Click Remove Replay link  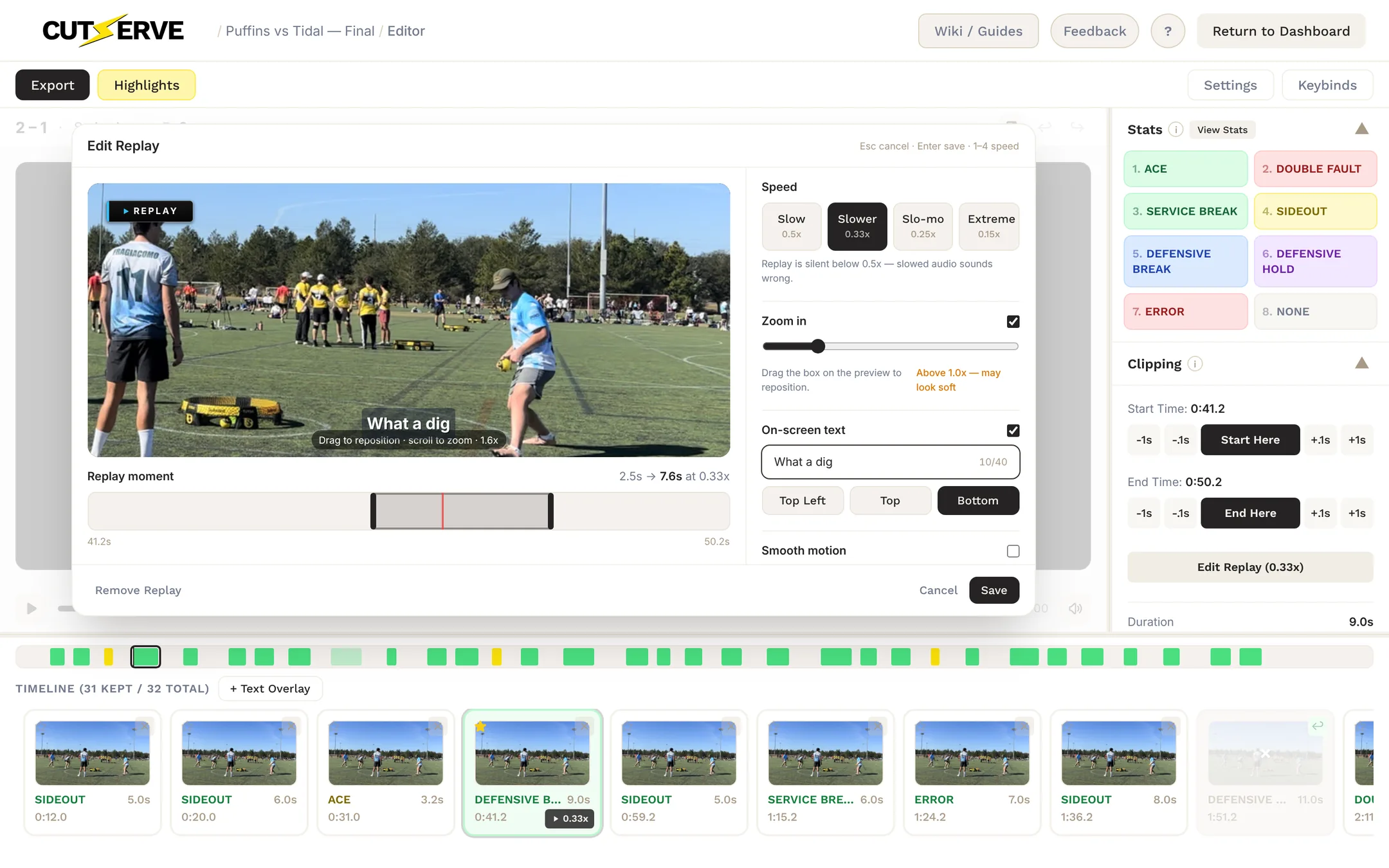[x=138, y=590]
